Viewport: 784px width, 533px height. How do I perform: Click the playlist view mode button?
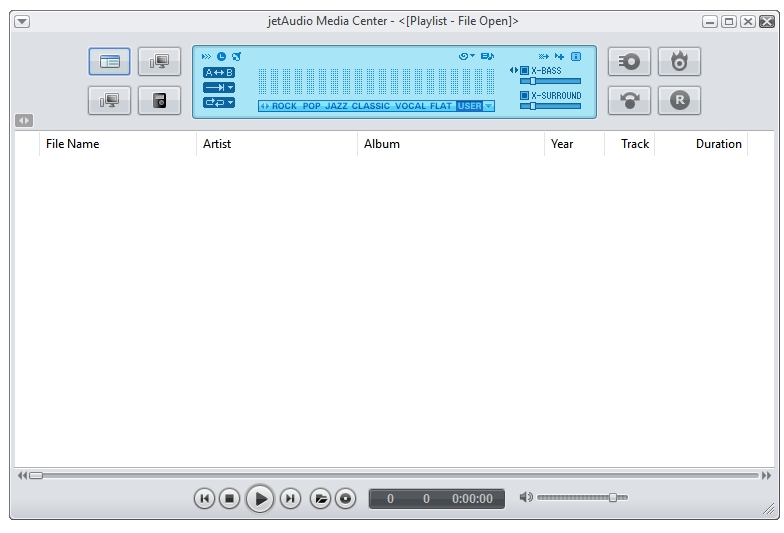coord(110,62)
